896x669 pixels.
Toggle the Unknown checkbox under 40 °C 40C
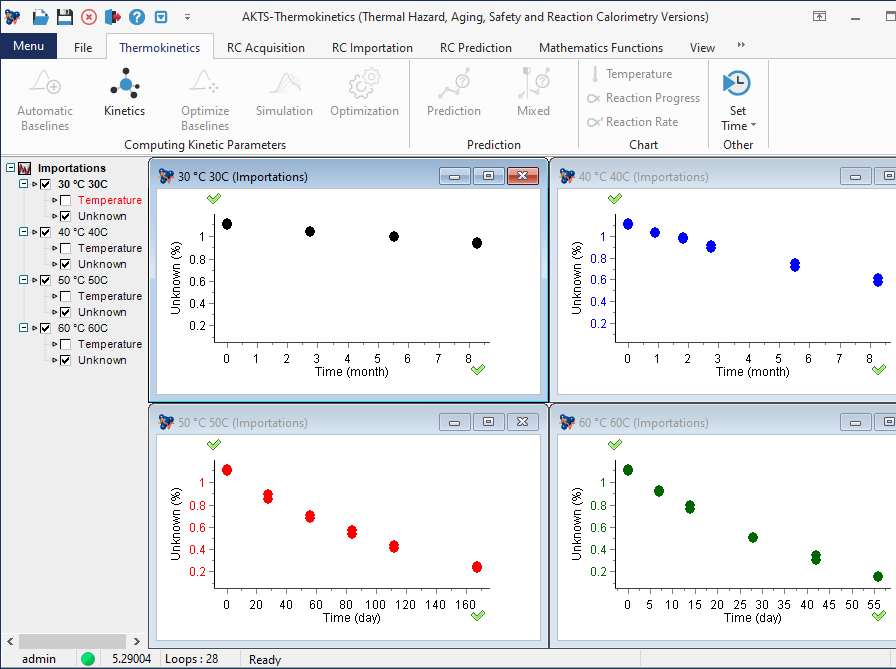tap(64, 264)
